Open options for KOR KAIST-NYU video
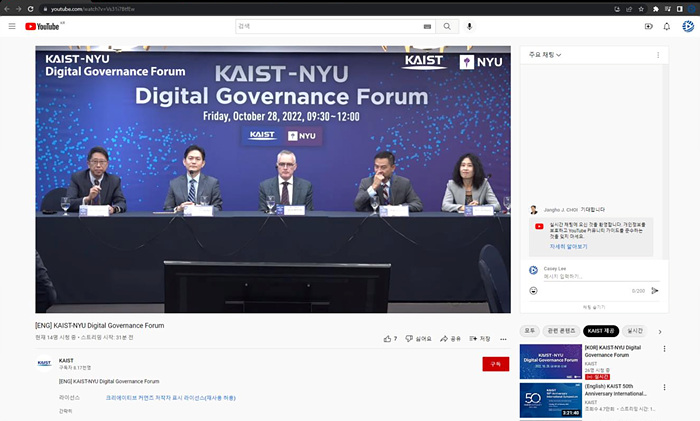 [664, 349]
